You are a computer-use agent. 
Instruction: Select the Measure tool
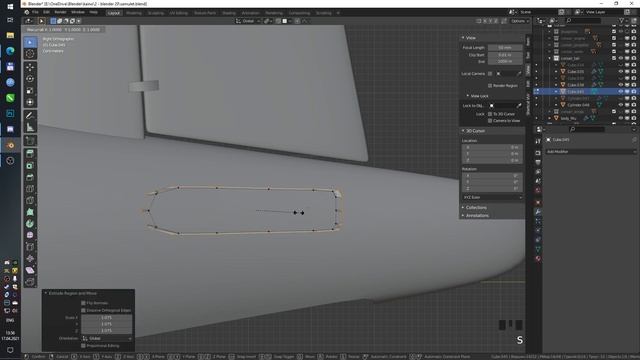30,127
